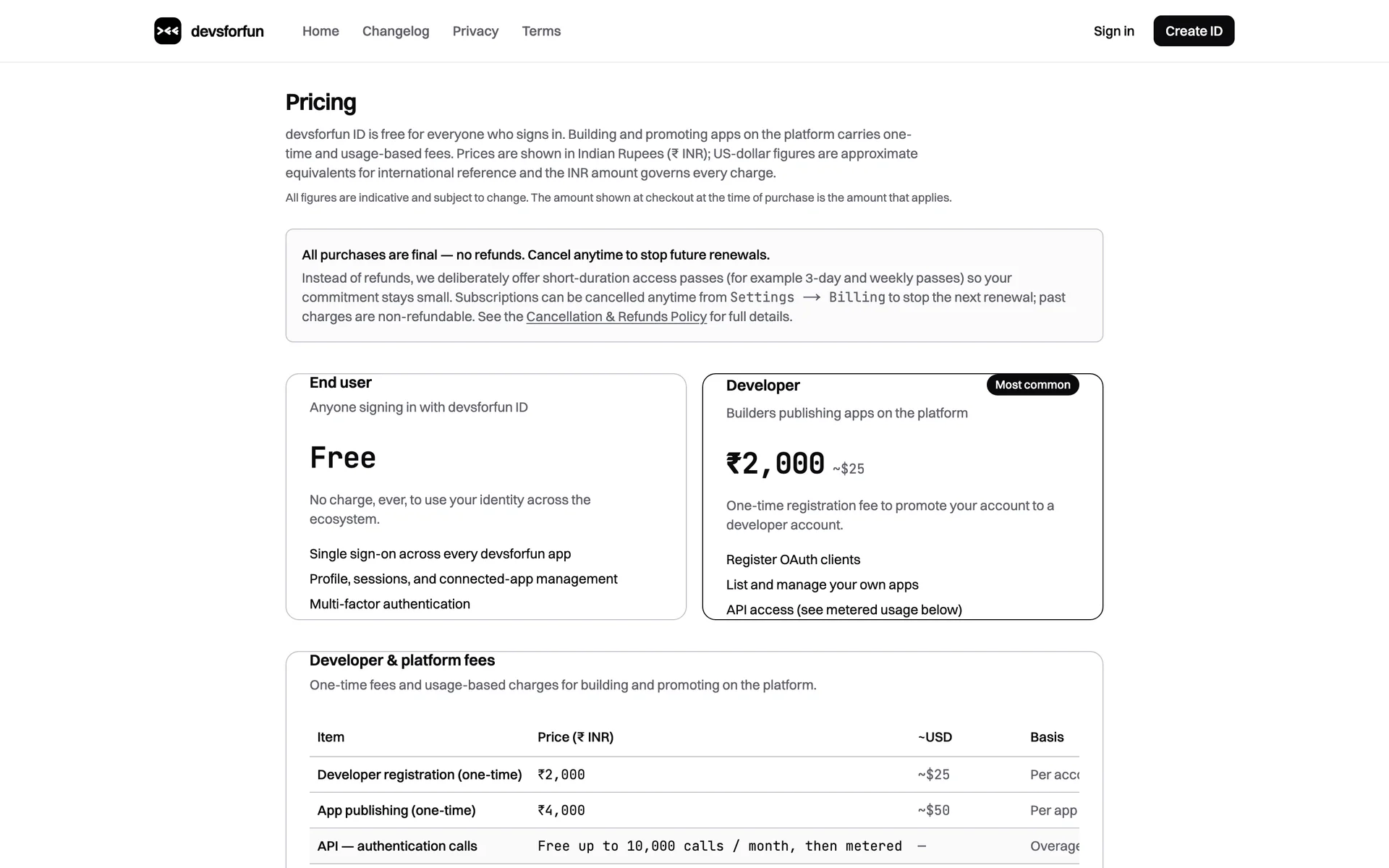Select the API — authentication calls row
Viewport: 1389px width, 868px height.
(x=694, y=846)
